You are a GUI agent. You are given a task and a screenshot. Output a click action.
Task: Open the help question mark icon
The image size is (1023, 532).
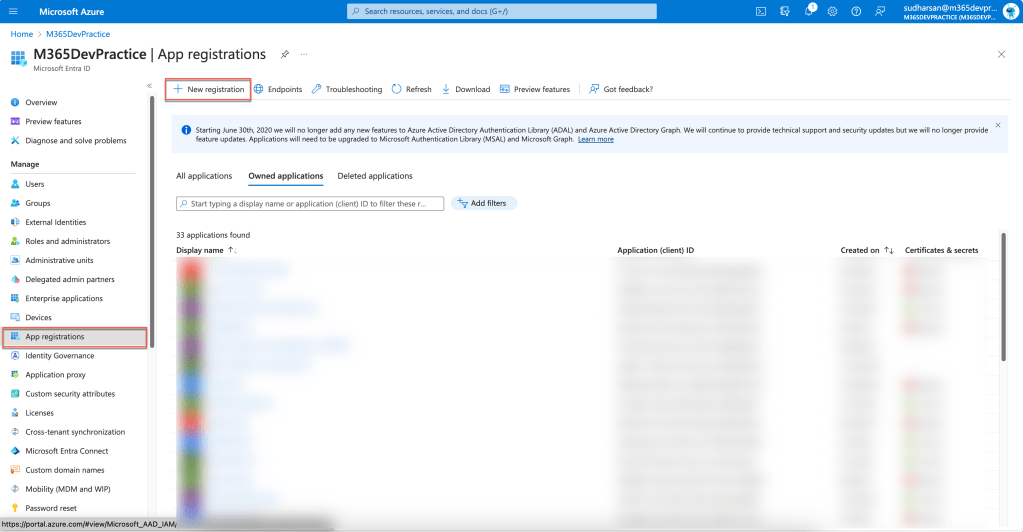[x=856, y=11]
